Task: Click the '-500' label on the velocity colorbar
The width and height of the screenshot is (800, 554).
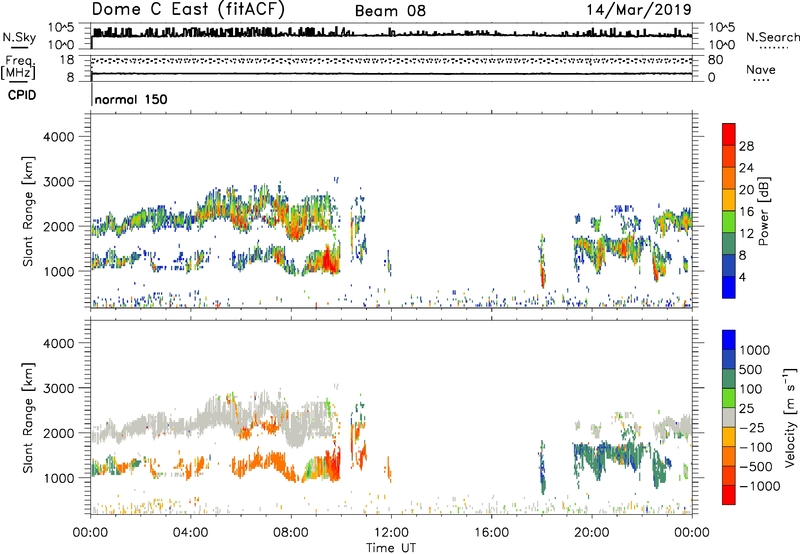Action: tap(756, 467)
